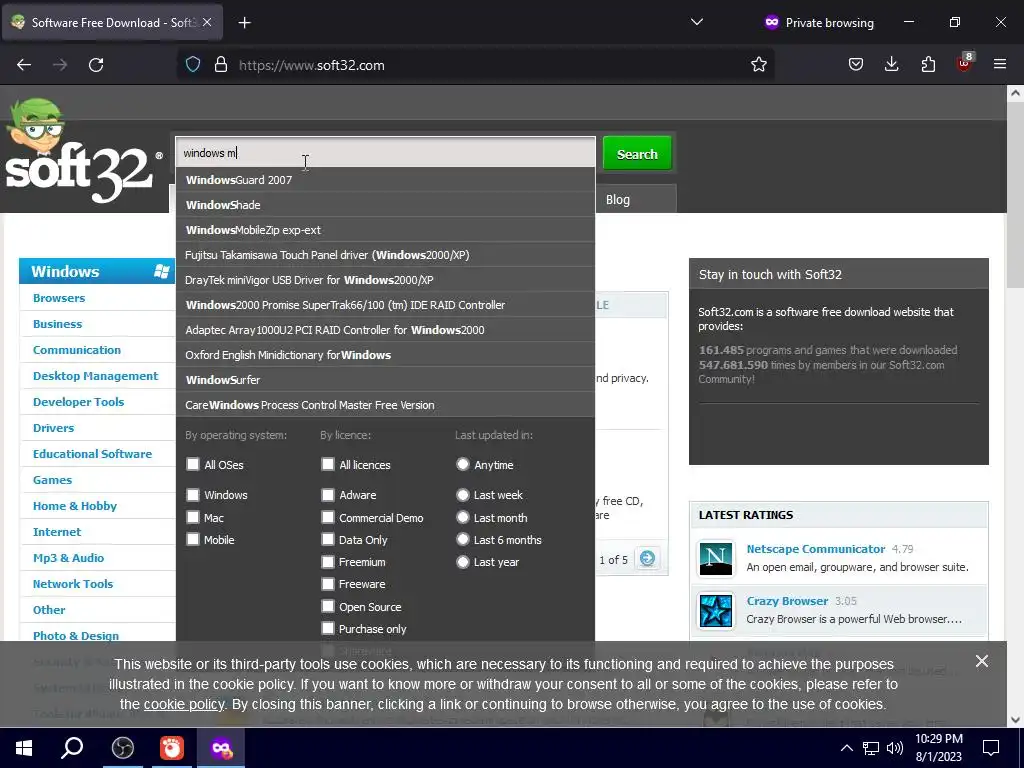Click the next slide arrow beside 1 of 5
Screen dimensions: 1024x768
click(647, 558)
